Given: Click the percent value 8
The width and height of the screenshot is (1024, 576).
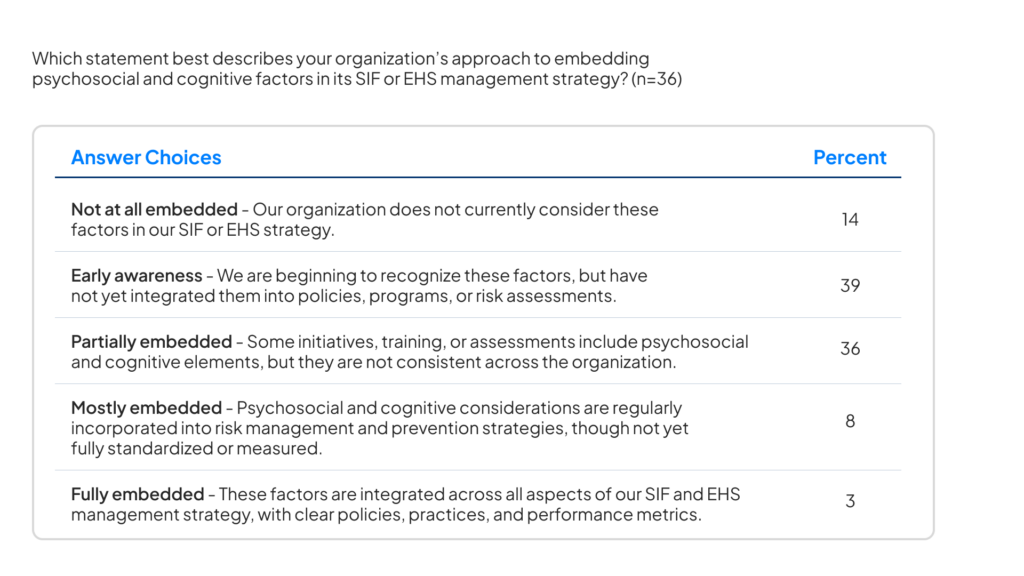Looking at the screenshot, I should click(x=850, y=421).
